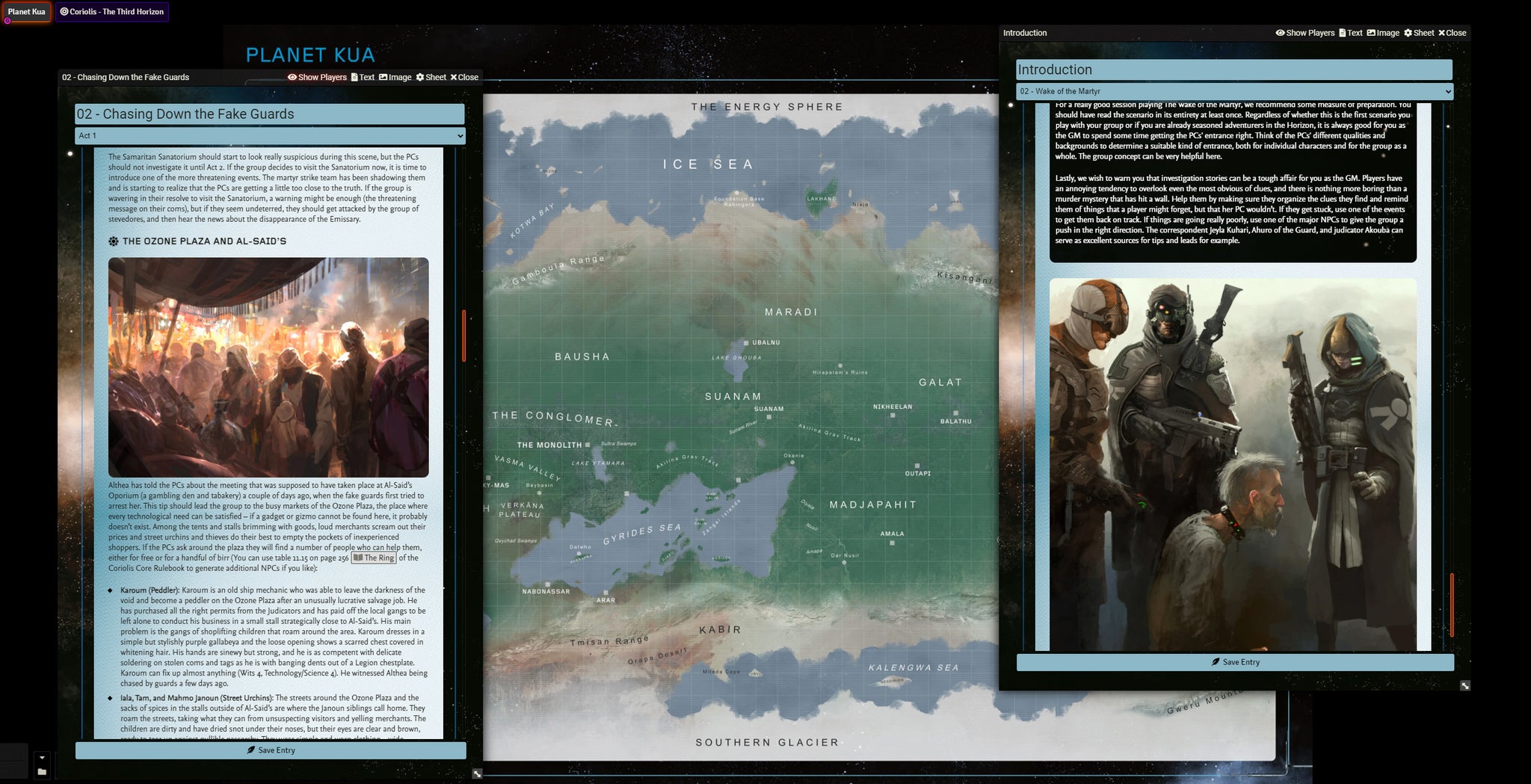Switch Introduction journal to Text mode
The height and width of the screenshot is (784, 1531).
(1350, 33)
